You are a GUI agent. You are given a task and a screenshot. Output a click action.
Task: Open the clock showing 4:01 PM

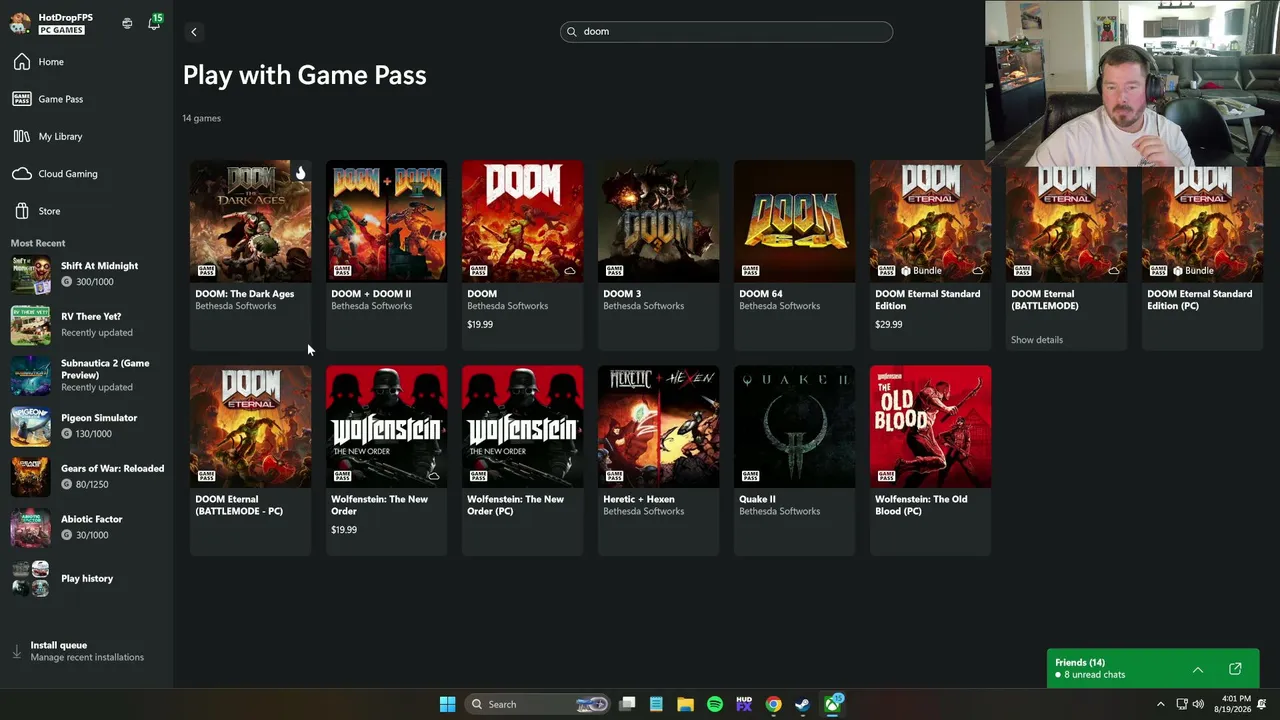1232,704
